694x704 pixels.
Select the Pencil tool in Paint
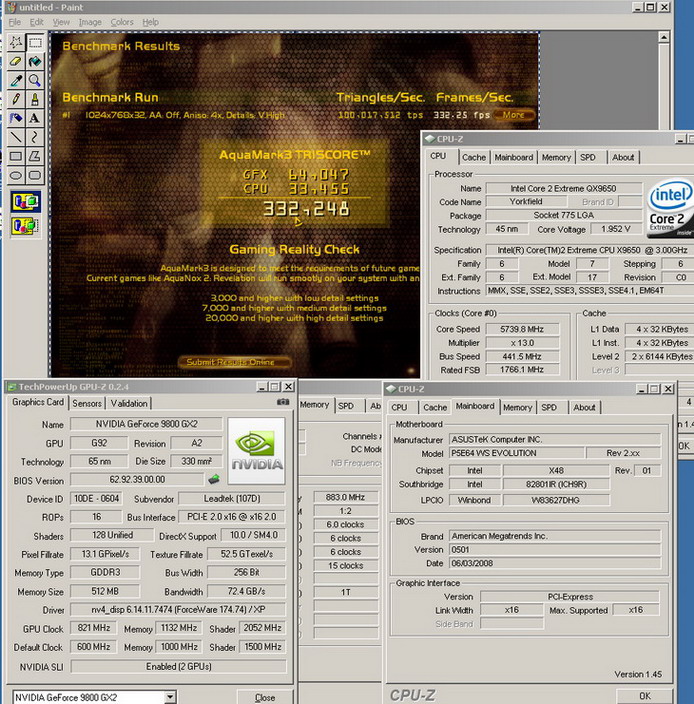[16, 99]
